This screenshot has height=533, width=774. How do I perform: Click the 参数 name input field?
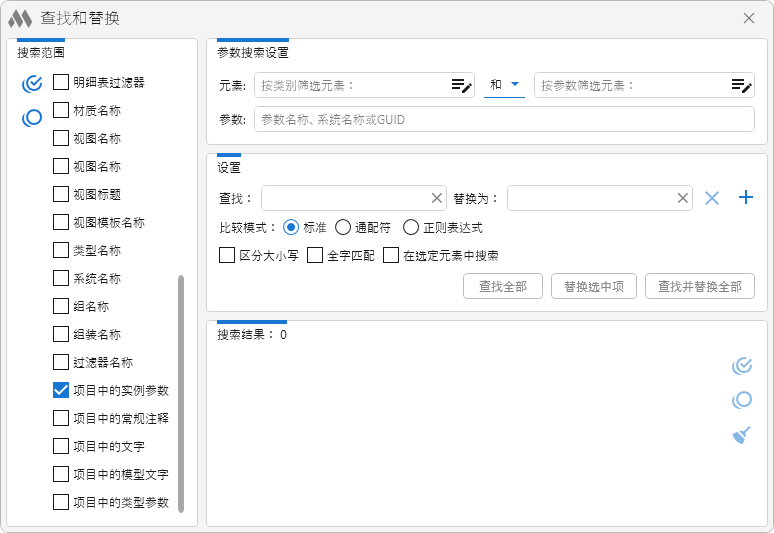coord(504,120)
